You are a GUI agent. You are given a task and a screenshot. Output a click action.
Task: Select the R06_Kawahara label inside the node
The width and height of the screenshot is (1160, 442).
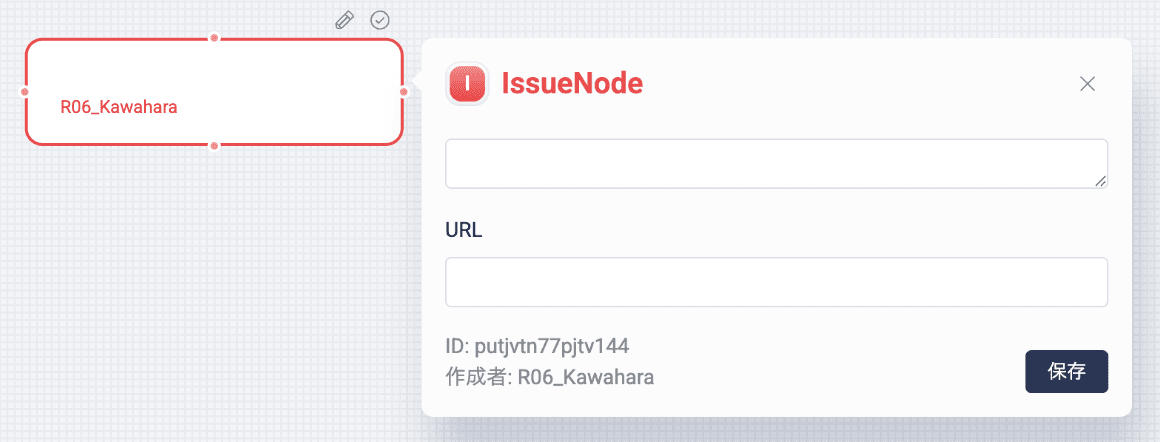pos(119,107)
